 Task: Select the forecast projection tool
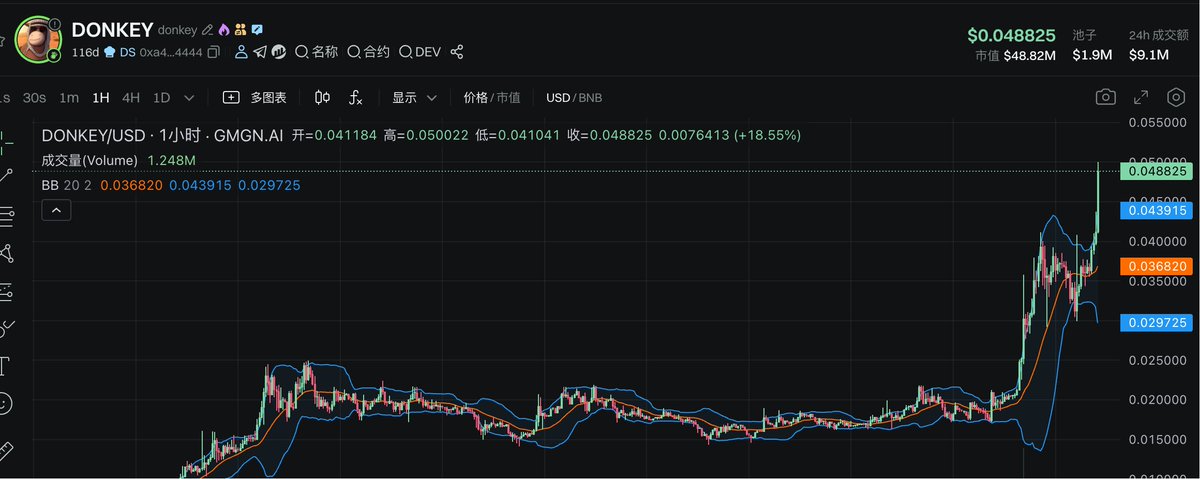(6, 291)
